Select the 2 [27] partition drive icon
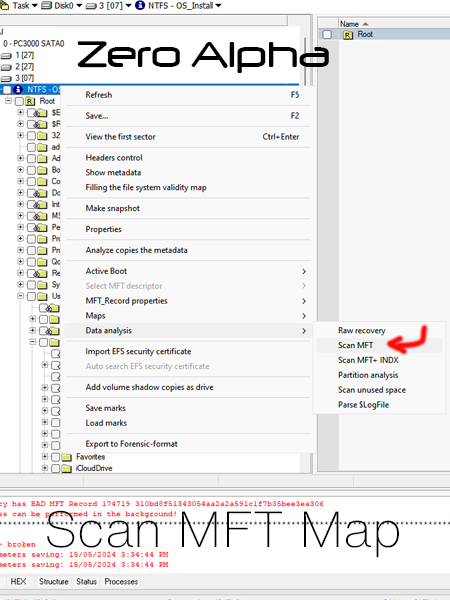Image resolution: width=450 pixels, height=600 pixels. point(6,67)
